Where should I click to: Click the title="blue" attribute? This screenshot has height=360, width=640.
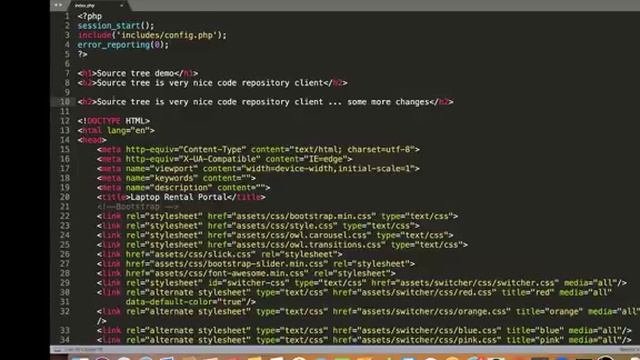pos(535,330)
